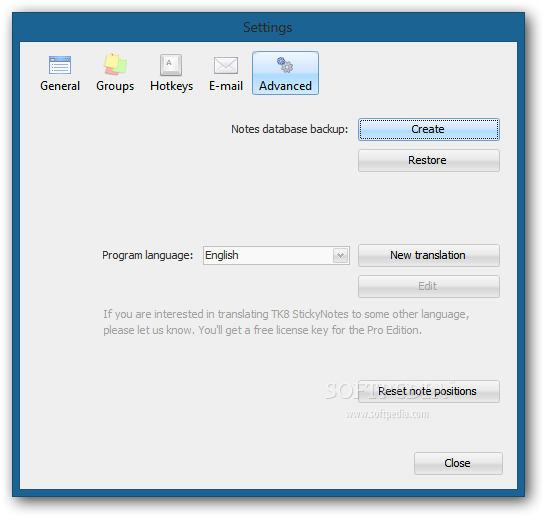
Task: Switch to the Groups tab
Action: (115, 73)
